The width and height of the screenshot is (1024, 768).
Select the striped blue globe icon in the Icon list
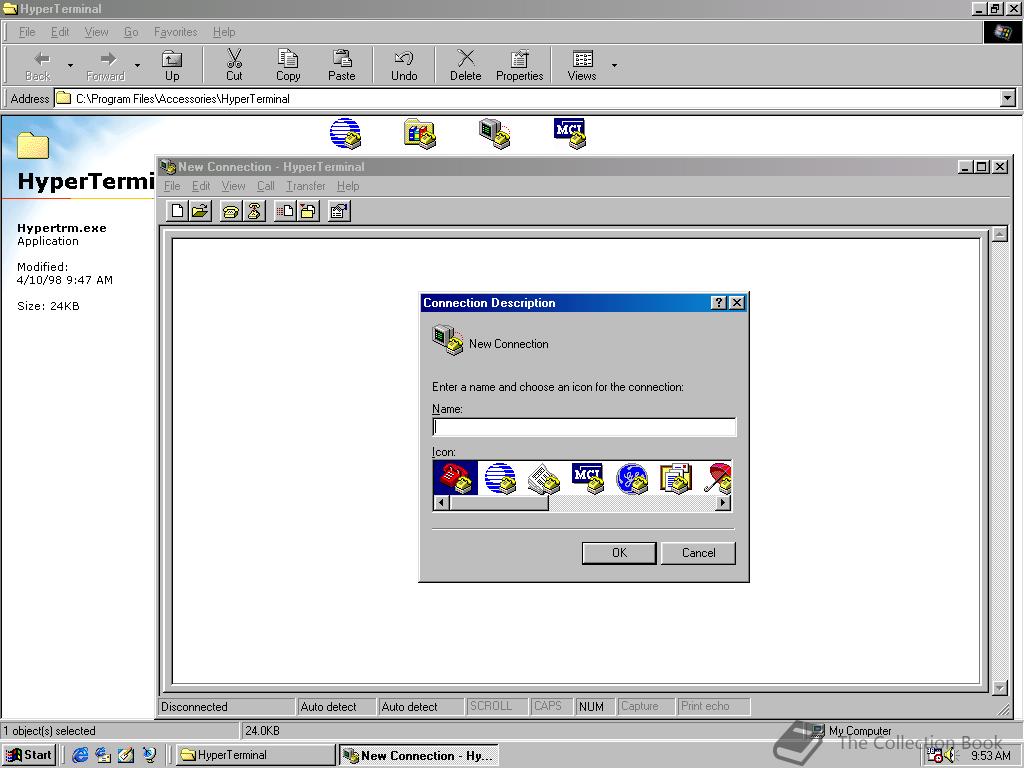coord(501,478)
